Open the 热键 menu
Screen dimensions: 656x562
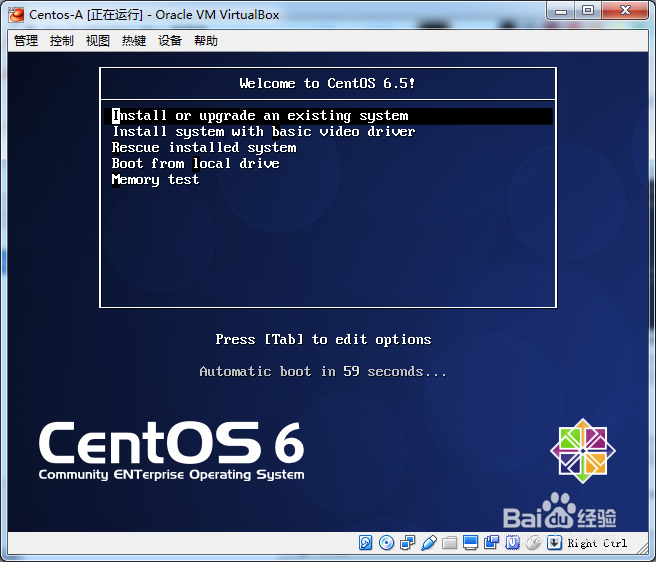pyautogui.click(x=134, y=41)
